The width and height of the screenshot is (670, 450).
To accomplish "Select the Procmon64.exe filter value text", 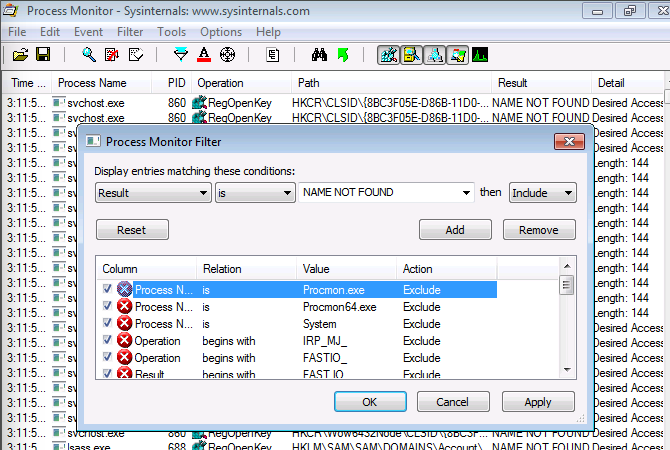I will (x=340, y=307).
